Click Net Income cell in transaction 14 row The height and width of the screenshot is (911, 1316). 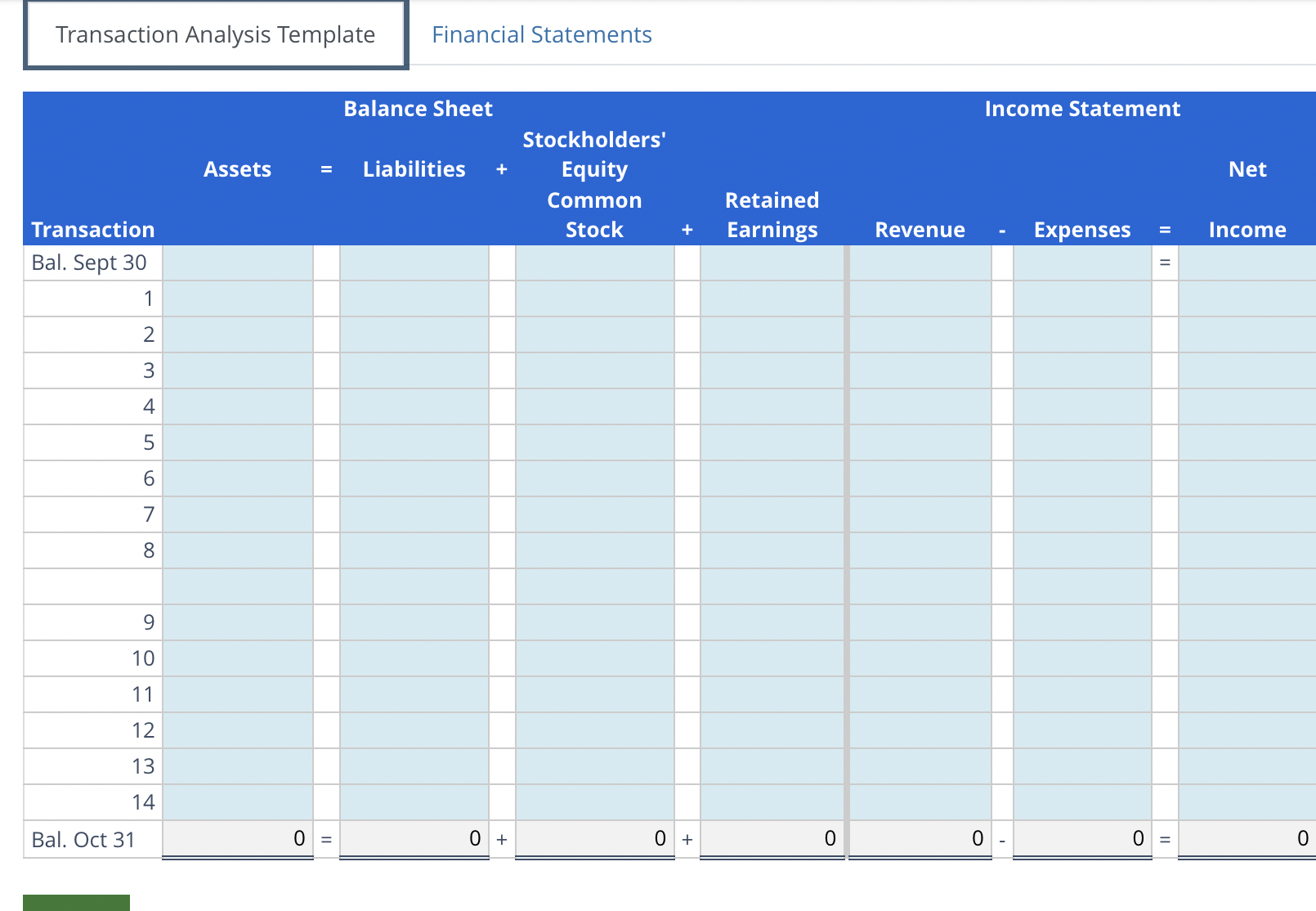point(1247,802)
